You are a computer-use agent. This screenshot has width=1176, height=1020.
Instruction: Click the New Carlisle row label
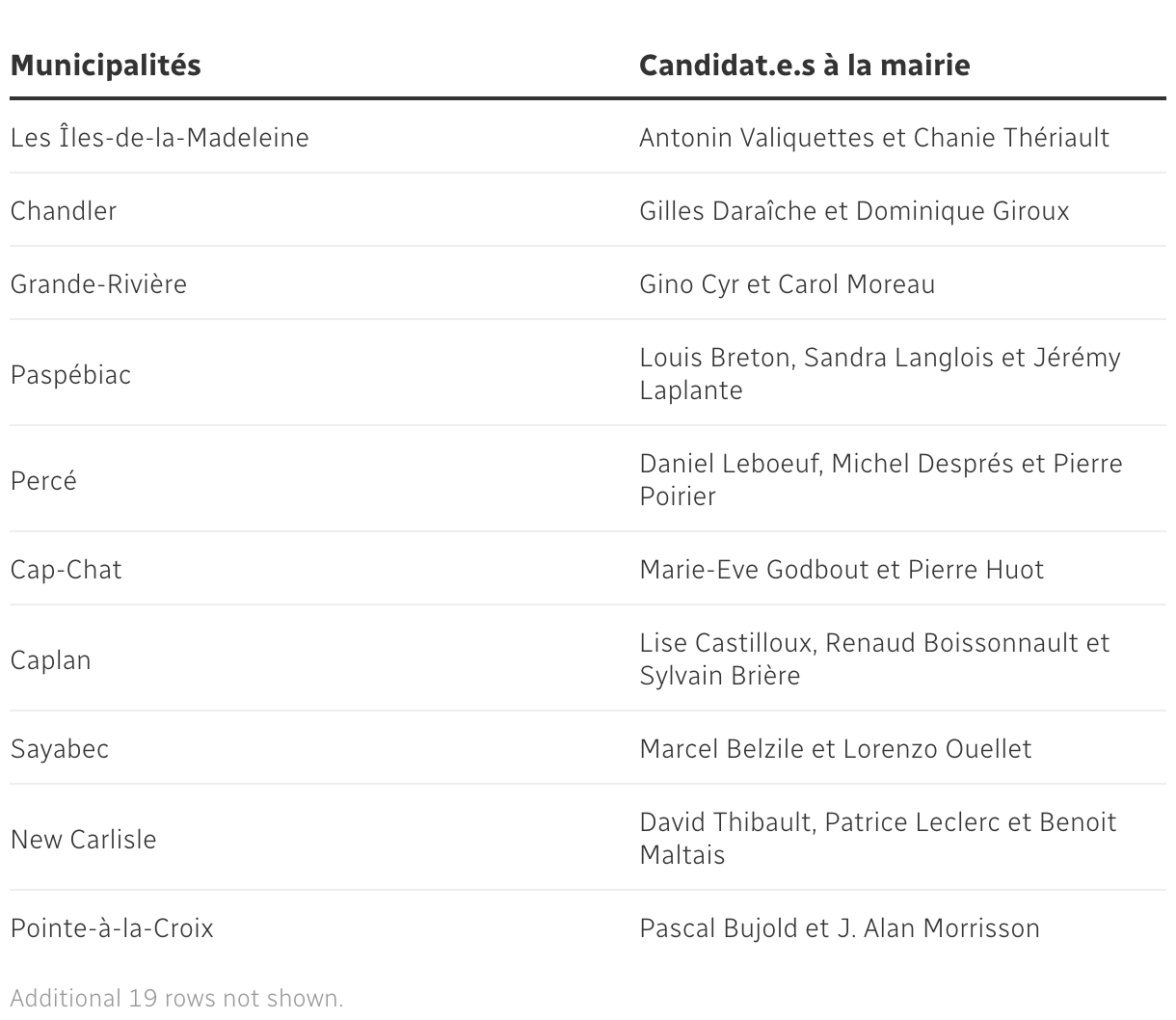[83, 840]
